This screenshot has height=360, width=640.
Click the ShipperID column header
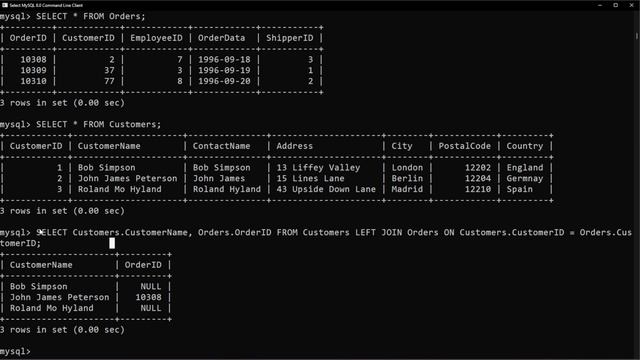point(290,38)
